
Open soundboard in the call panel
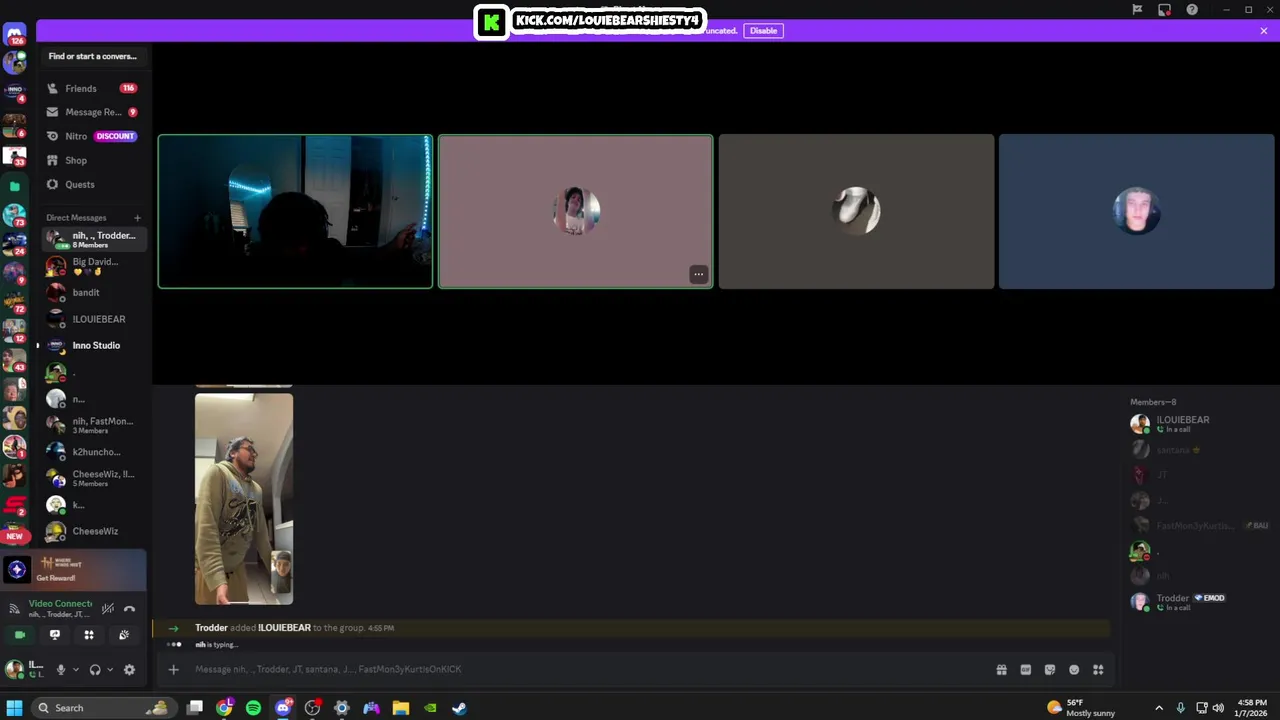tap(124, 635)
